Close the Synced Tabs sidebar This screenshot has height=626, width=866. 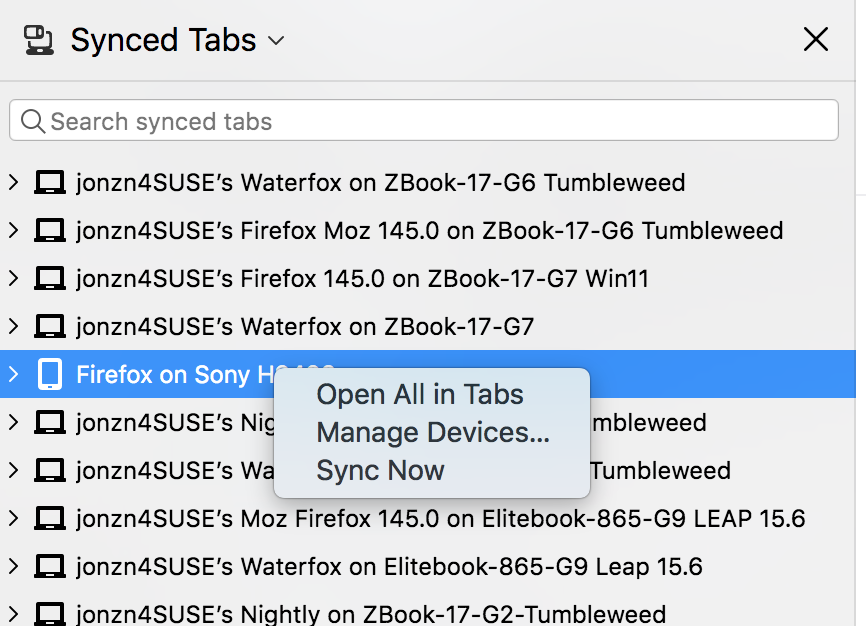[816, 40]
